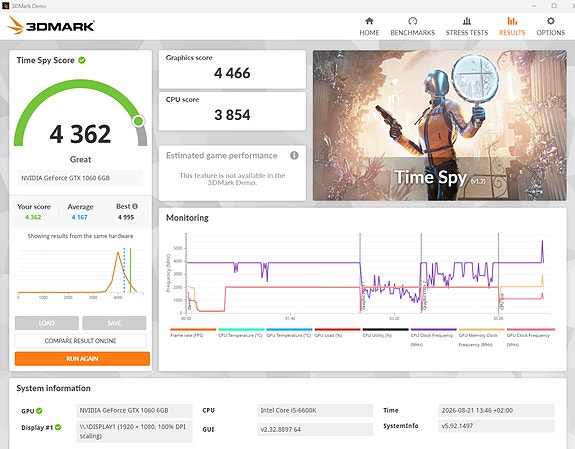The width and height of the screenshot is (575, 449).
Task: Click Your score value 4 362 in green
Action: [x=33, y=217]
